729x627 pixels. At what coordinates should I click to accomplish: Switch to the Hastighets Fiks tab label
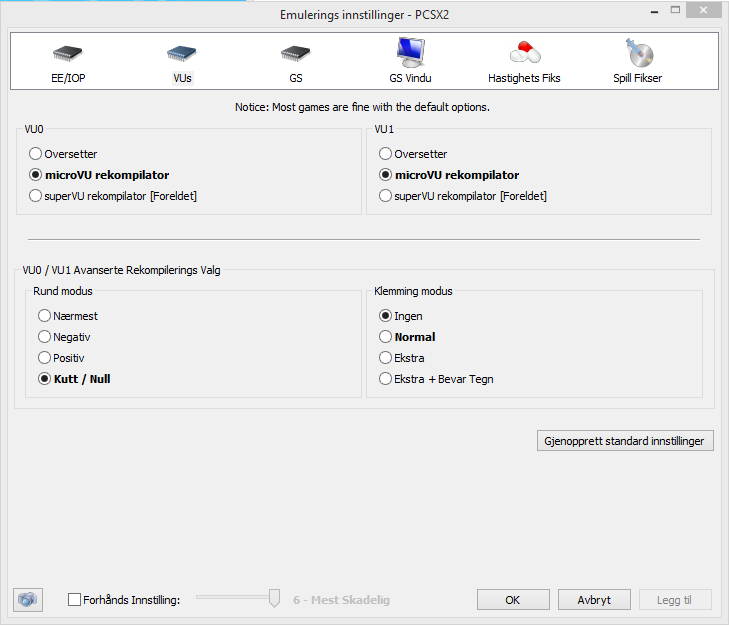coord(524,78)
